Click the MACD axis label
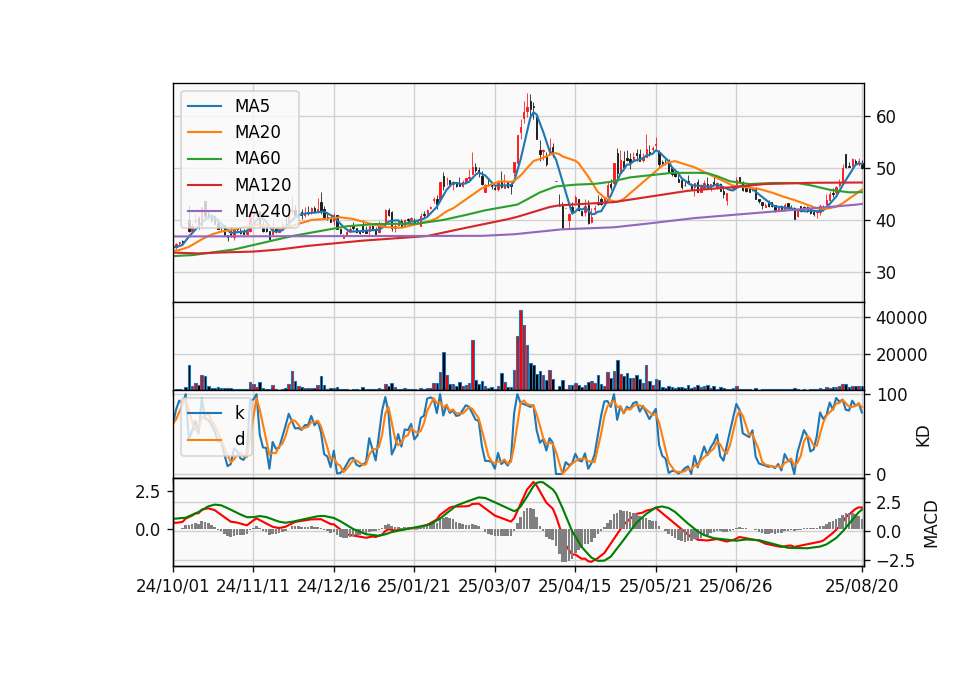Screen dimensions: 960x690 (x=931, y=524)
